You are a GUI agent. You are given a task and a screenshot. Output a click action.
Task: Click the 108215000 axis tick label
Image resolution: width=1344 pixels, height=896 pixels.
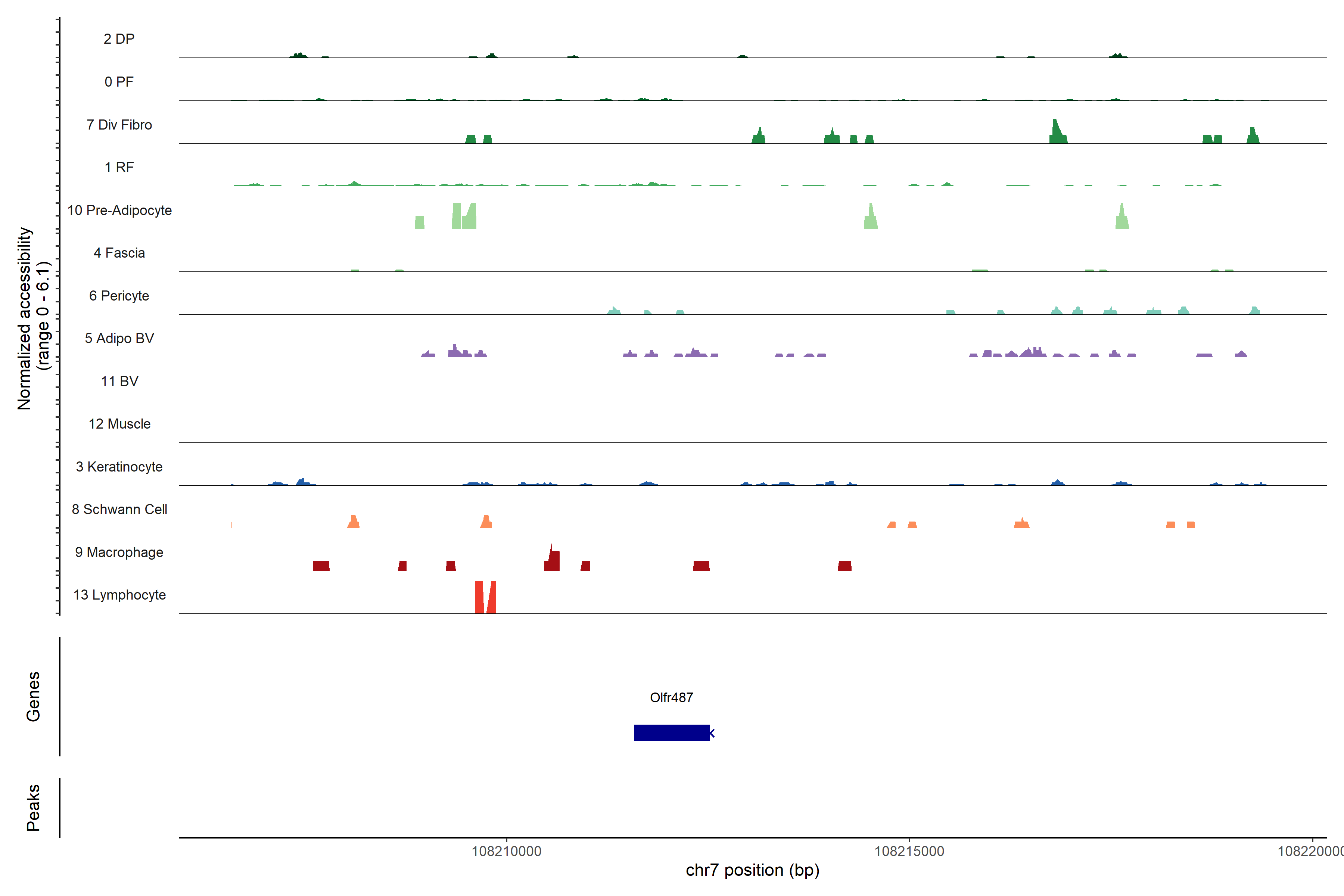(909, 851)
